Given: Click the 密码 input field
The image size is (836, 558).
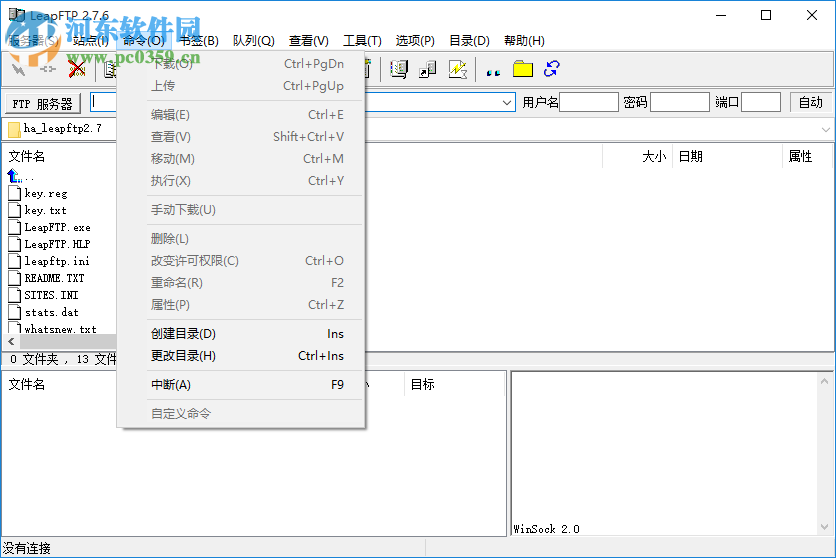Looking at the screenshot, I should coord(680,102).
